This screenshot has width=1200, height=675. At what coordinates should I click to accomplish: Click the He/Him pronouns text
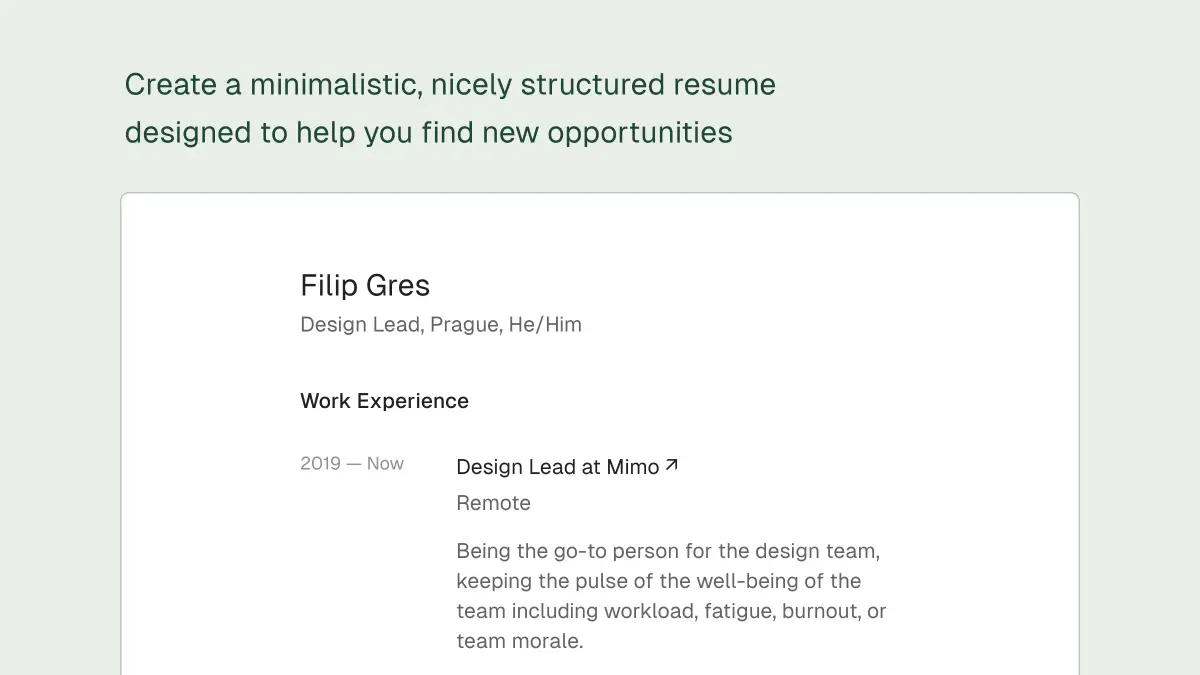tap(545, 325)
